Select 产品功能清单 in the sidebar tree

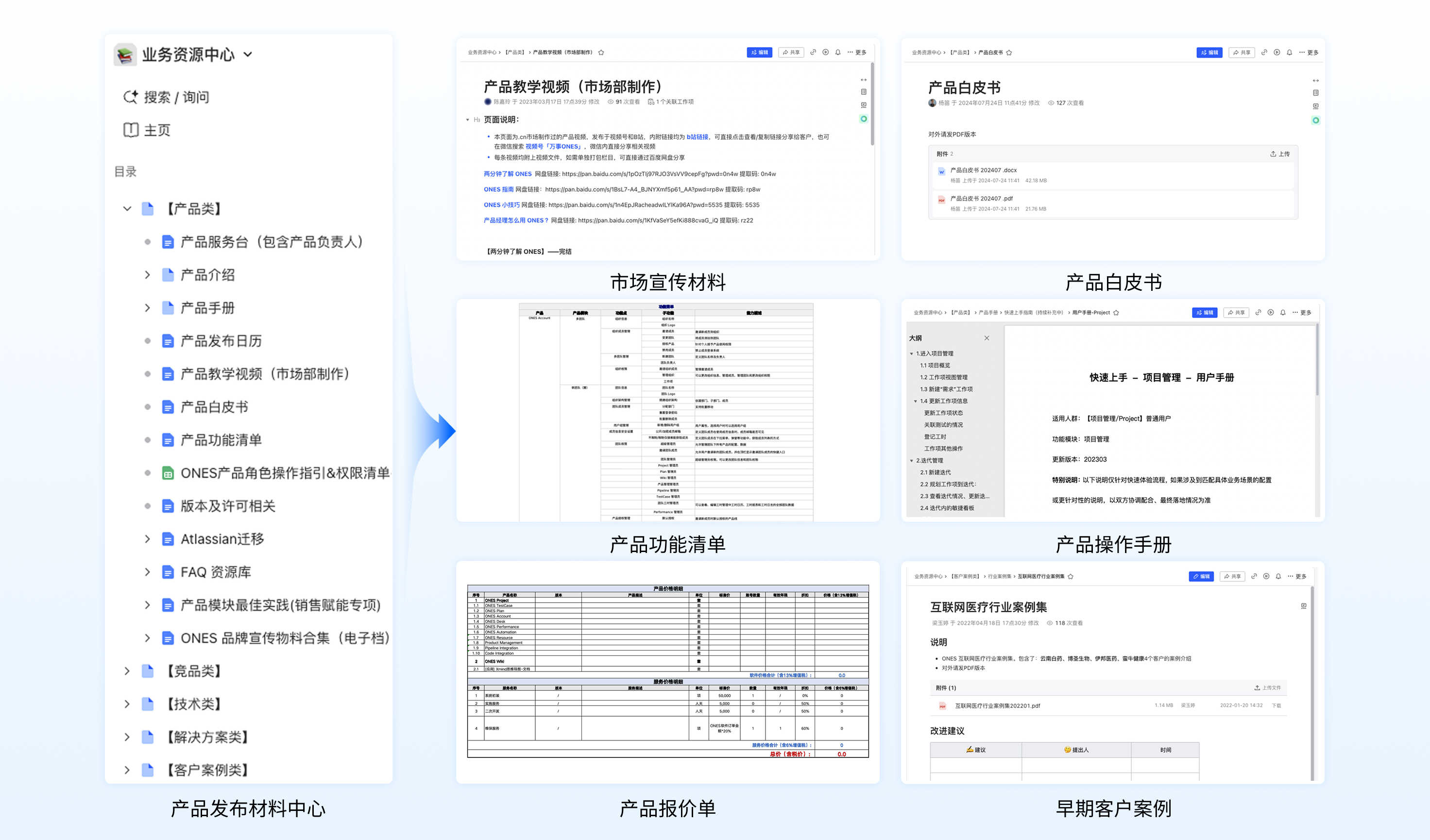[x=221, y=440]
